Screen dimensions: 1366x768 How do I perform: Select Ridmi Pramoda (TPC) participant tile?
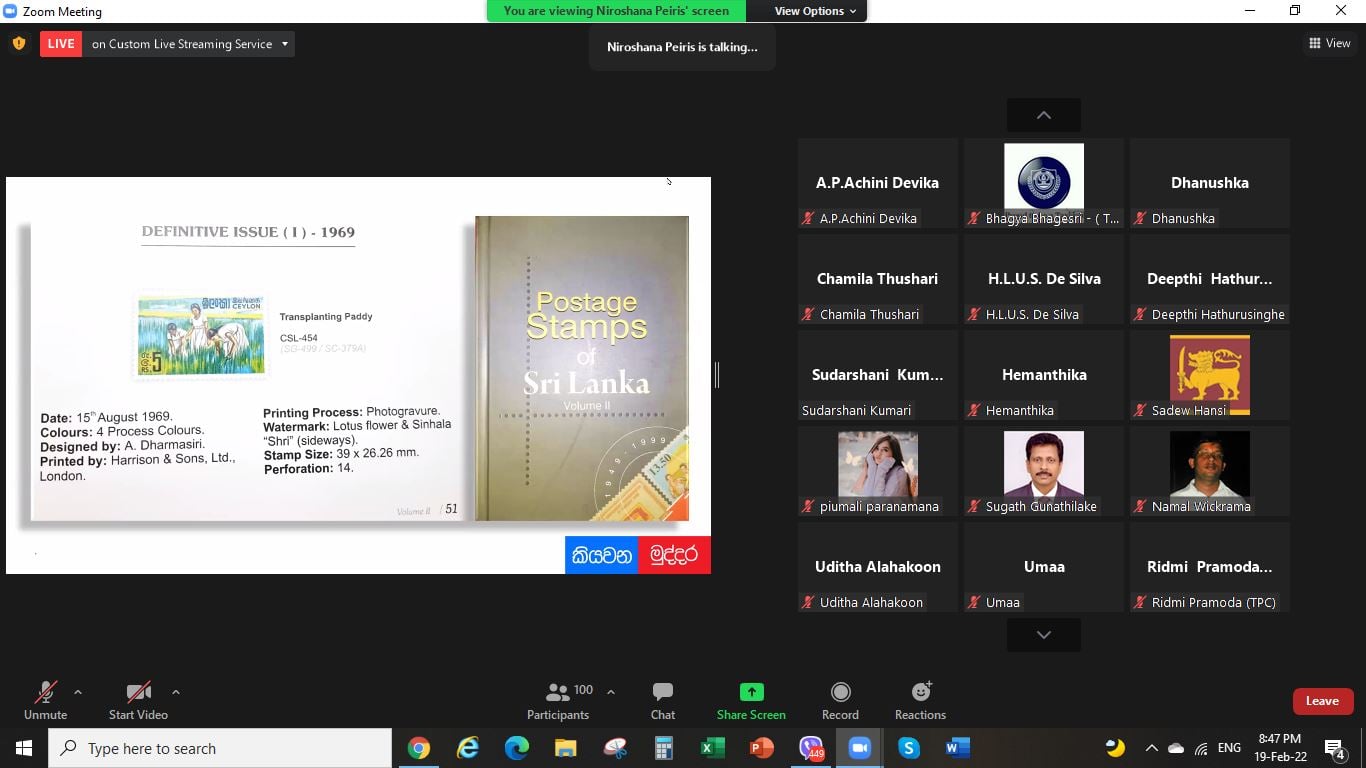[1210, 568]
